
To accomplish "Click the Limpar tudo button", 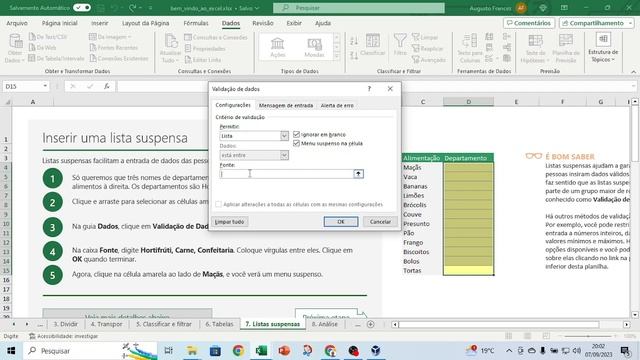I will (229, 222).
